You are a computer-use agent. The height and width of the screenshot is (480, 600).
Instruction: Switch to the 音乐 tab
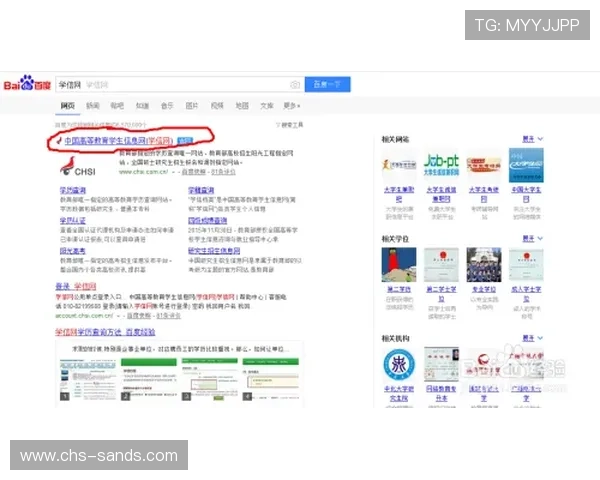tap(167, 106)
